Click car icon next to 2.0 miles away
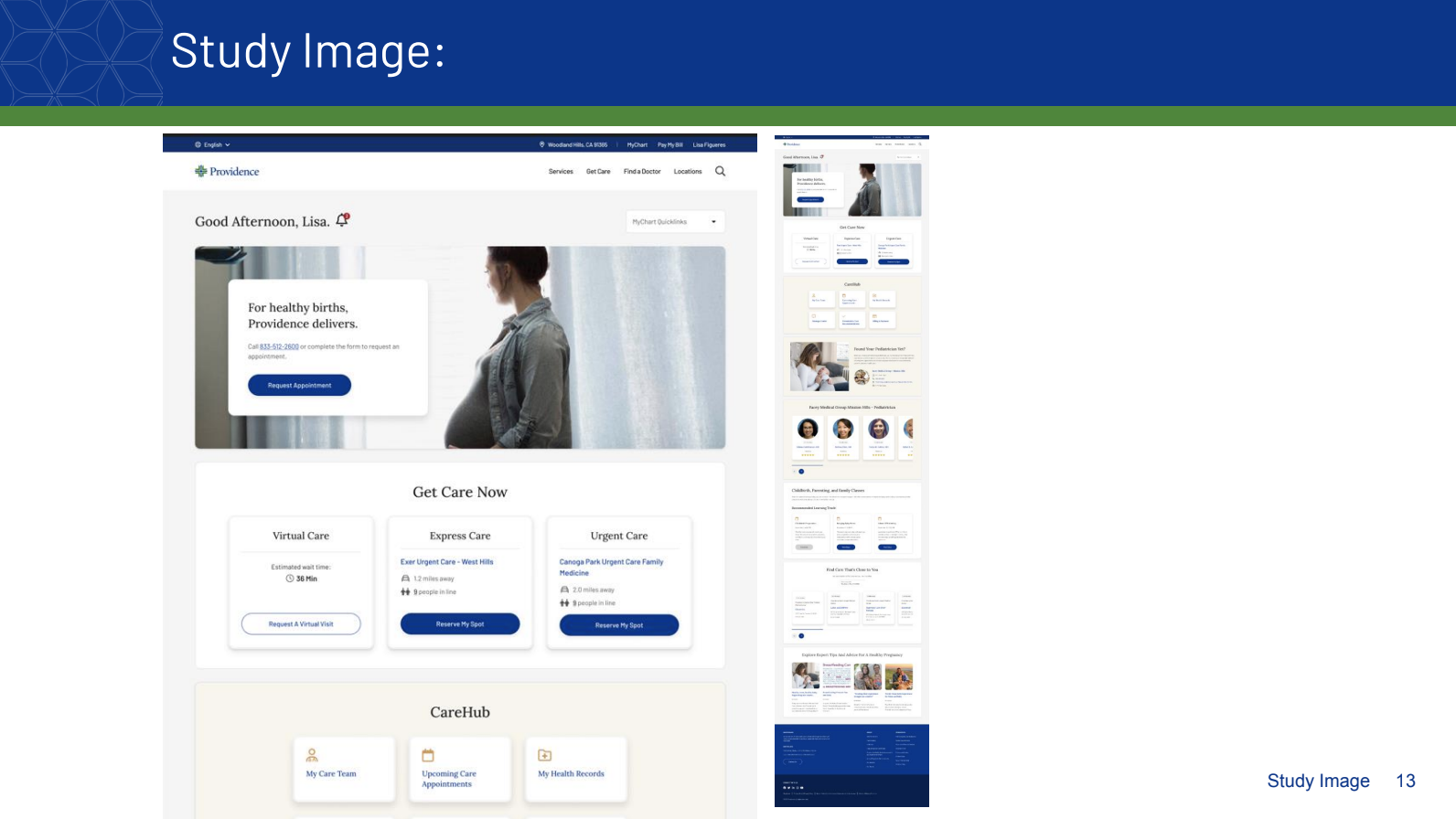This screenshot has width=1456, height=819. pos(564,590)
